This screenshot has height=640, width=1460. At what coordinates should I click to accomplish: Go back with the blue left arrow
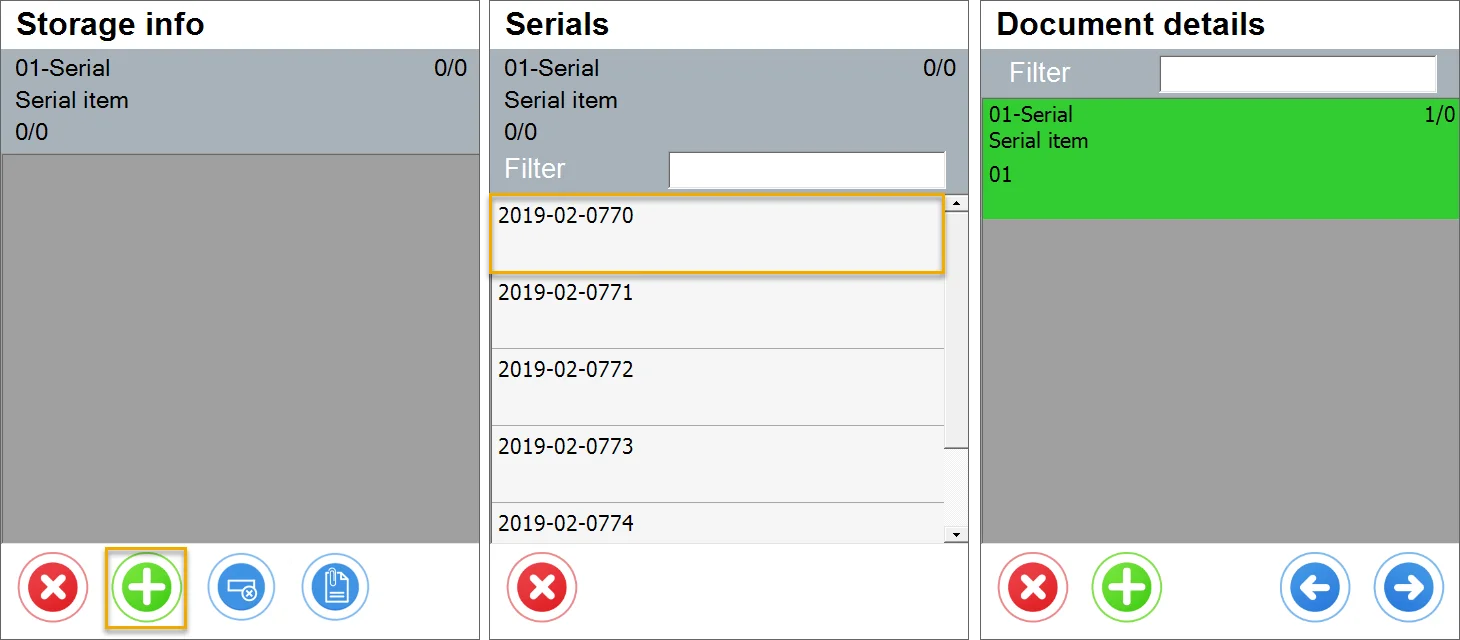click(x=1315, y=587)
